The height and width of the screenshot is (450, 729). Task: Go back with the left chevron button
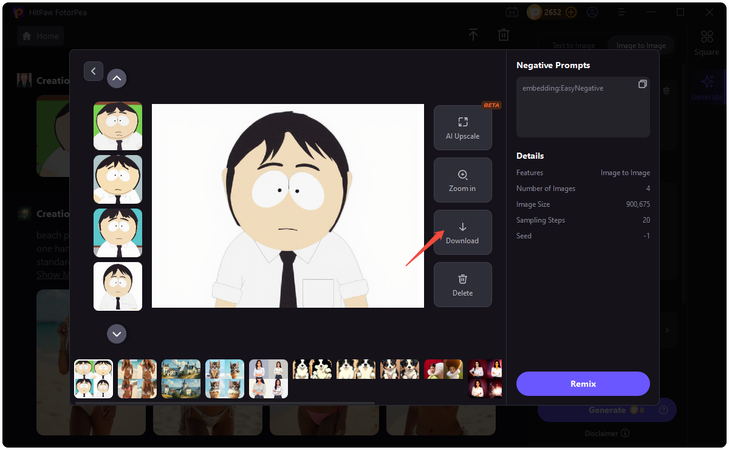click(93, 71)
